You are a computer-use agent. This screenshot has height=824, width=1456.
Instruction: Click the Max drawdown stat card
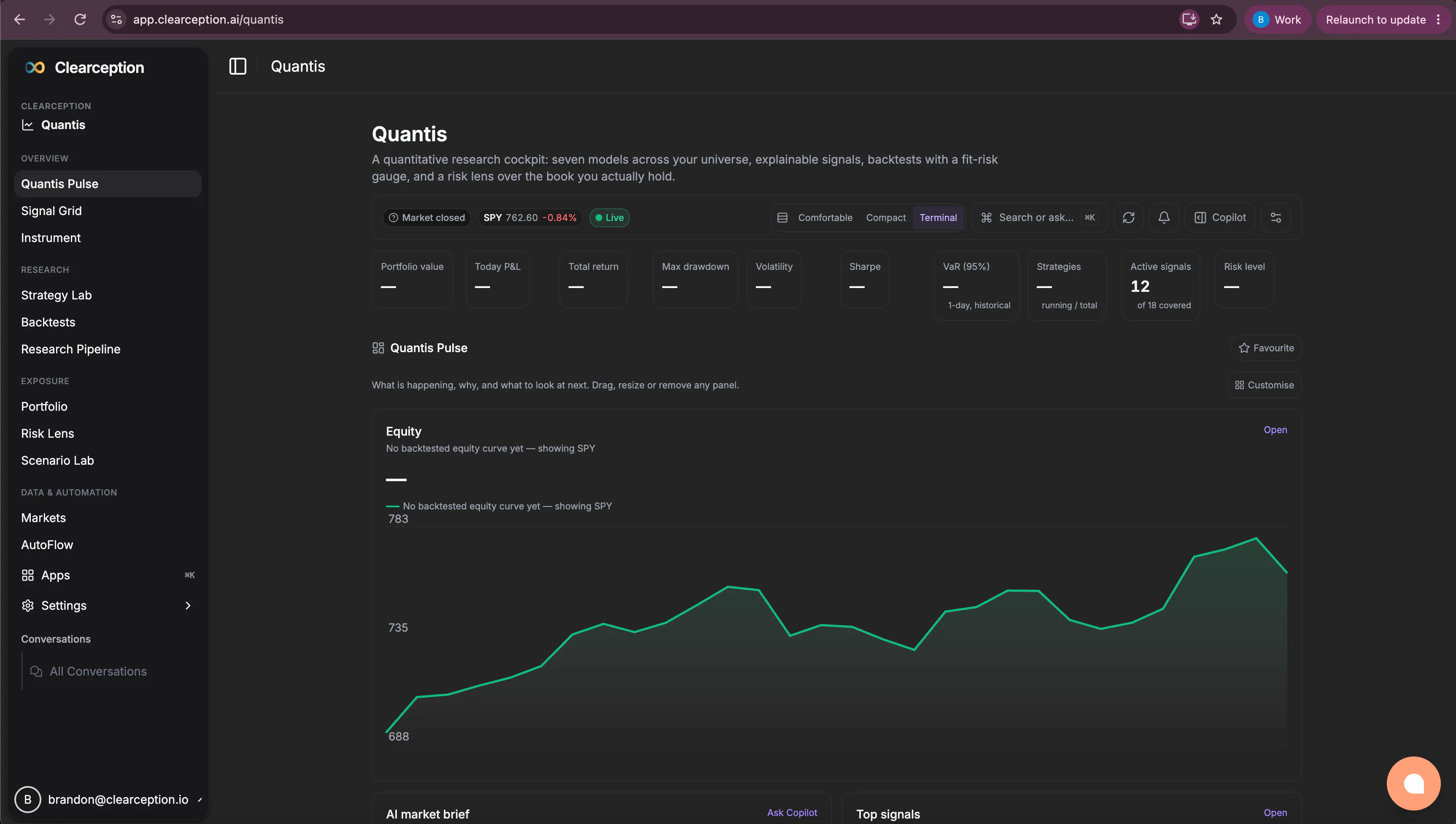coord(695,279)
